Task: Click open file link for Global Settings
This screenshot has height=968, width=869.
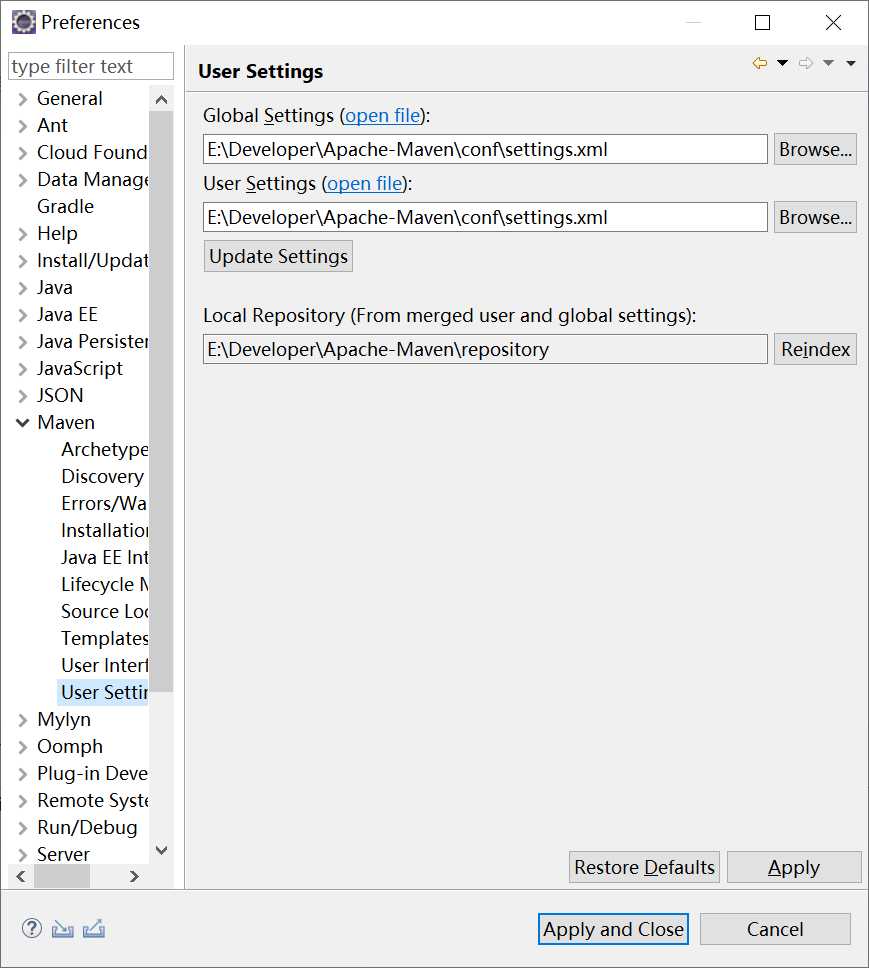Action: coord(382,116)
